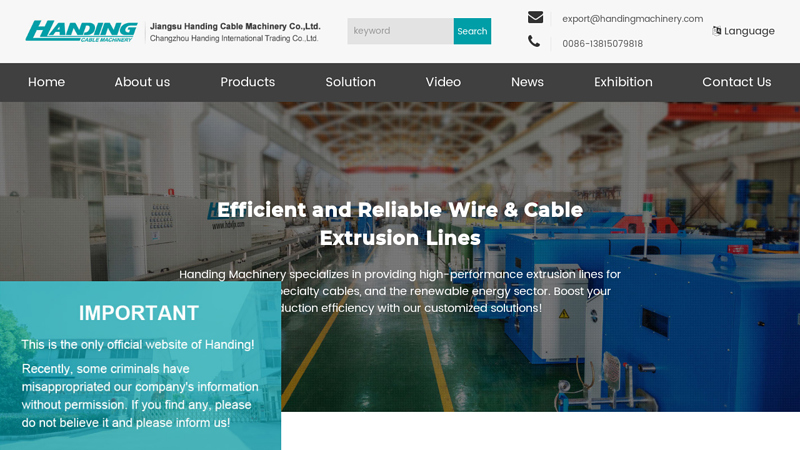Go to the About us page
The width and height of the screenshot is (800, 450).
[x=142, y=82]
